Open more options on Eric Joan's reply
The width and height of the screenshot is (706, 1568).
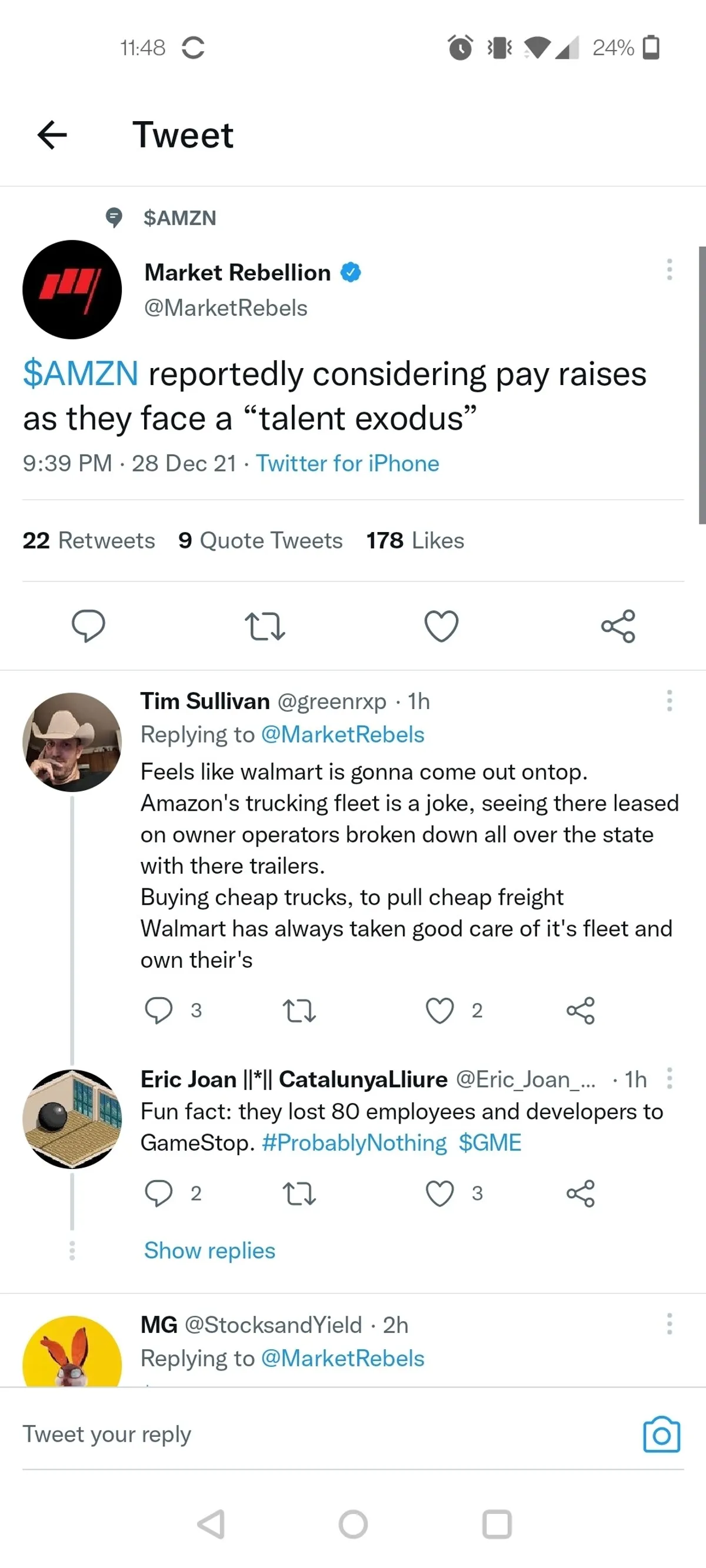point(669,1078)
